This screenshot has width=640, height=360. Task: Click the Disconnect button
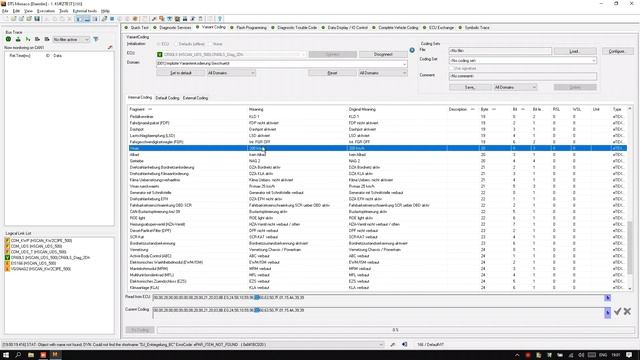[x=383, y=54]
